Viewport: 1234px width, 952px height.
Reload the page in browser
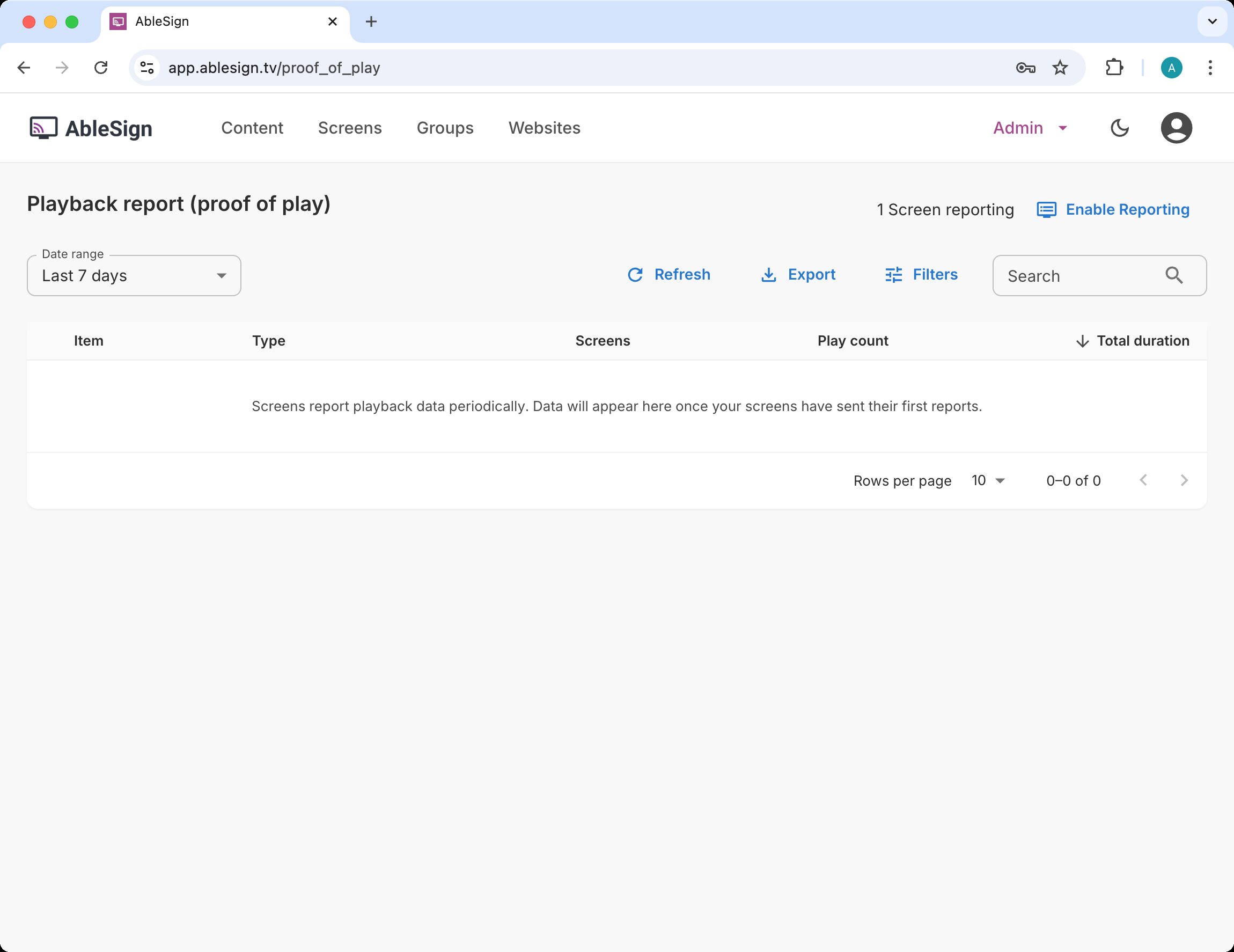100,68
